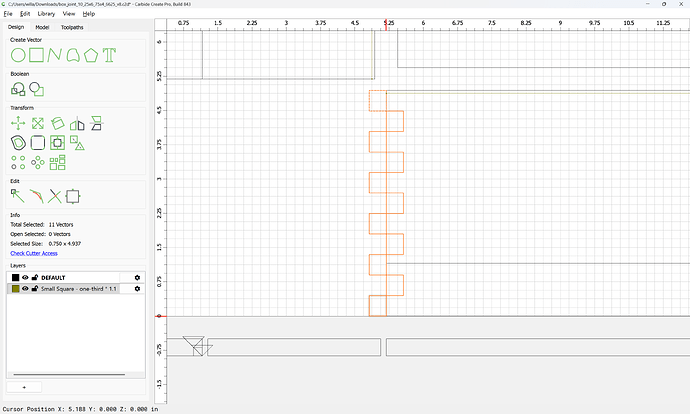
Task: Choose the Polyline drawing tool
Action: tap(55, 55)
